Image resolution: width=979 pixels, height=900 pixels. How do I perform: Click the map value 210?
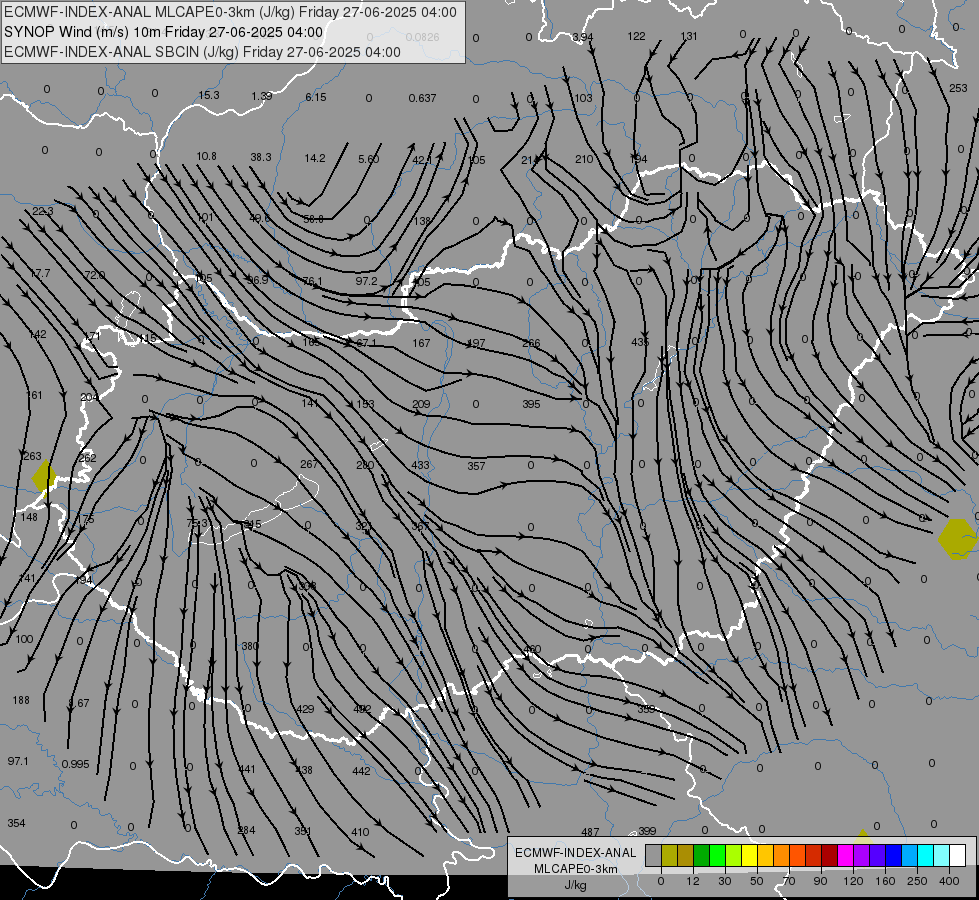click(584, 159)
